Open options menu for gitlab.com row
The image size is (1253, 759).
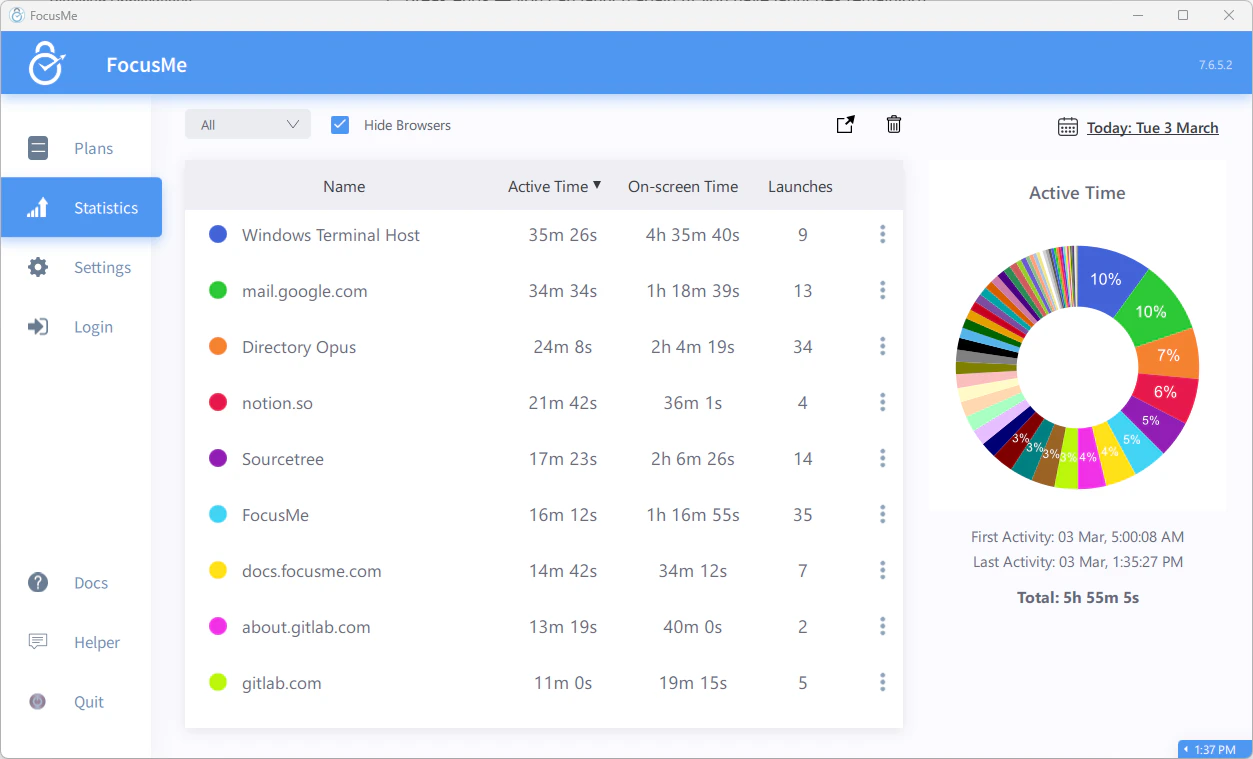click(882, 682)
